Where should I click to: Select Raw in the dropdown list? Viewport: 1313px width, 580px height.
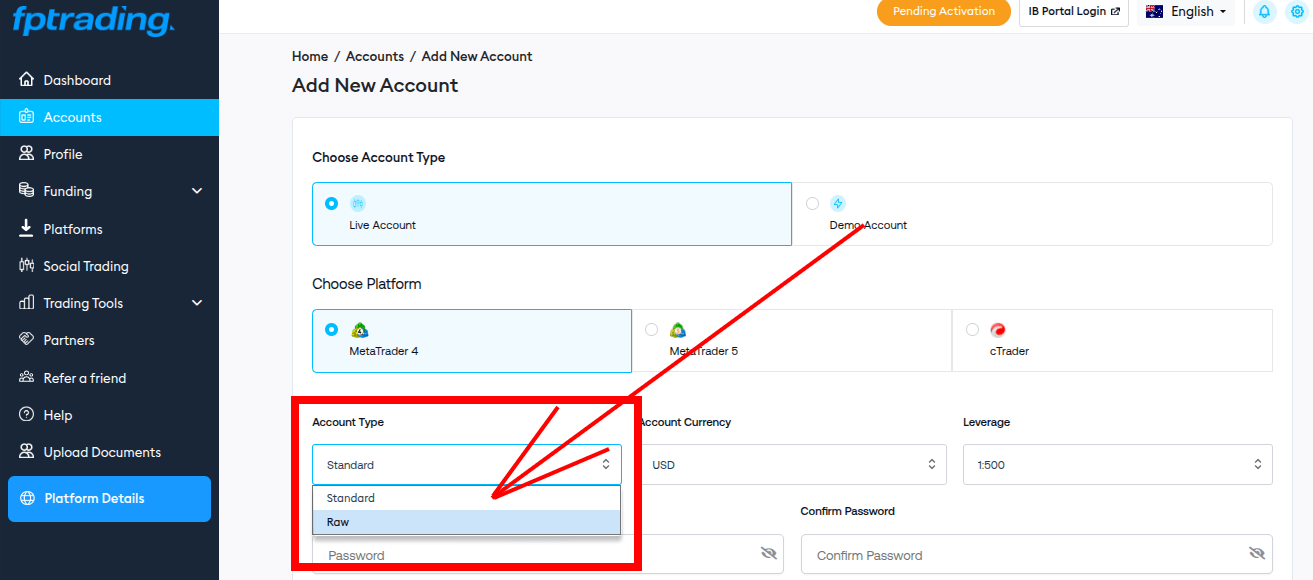click(x=467, y=522)
